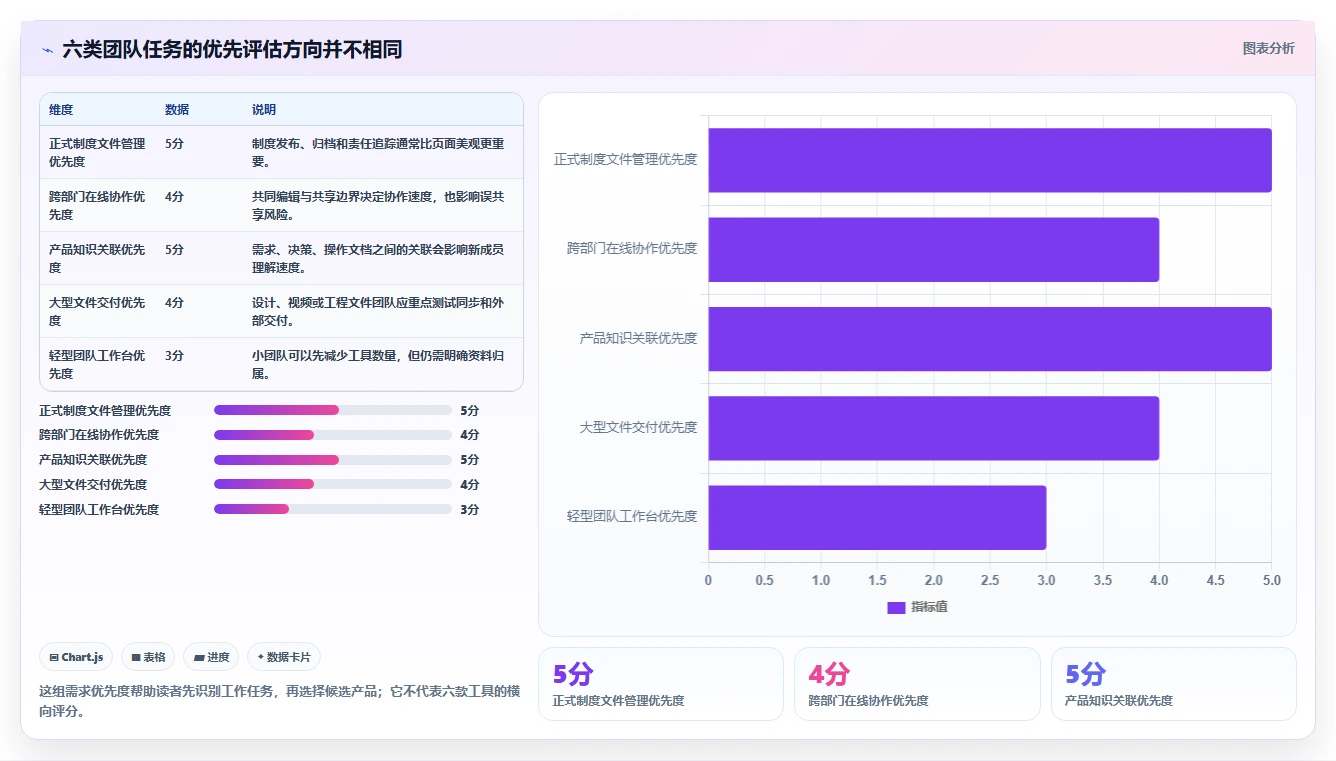Click table cell 产品知识关联优先度
Screen dimensions: 1336x761
(97, 258)
